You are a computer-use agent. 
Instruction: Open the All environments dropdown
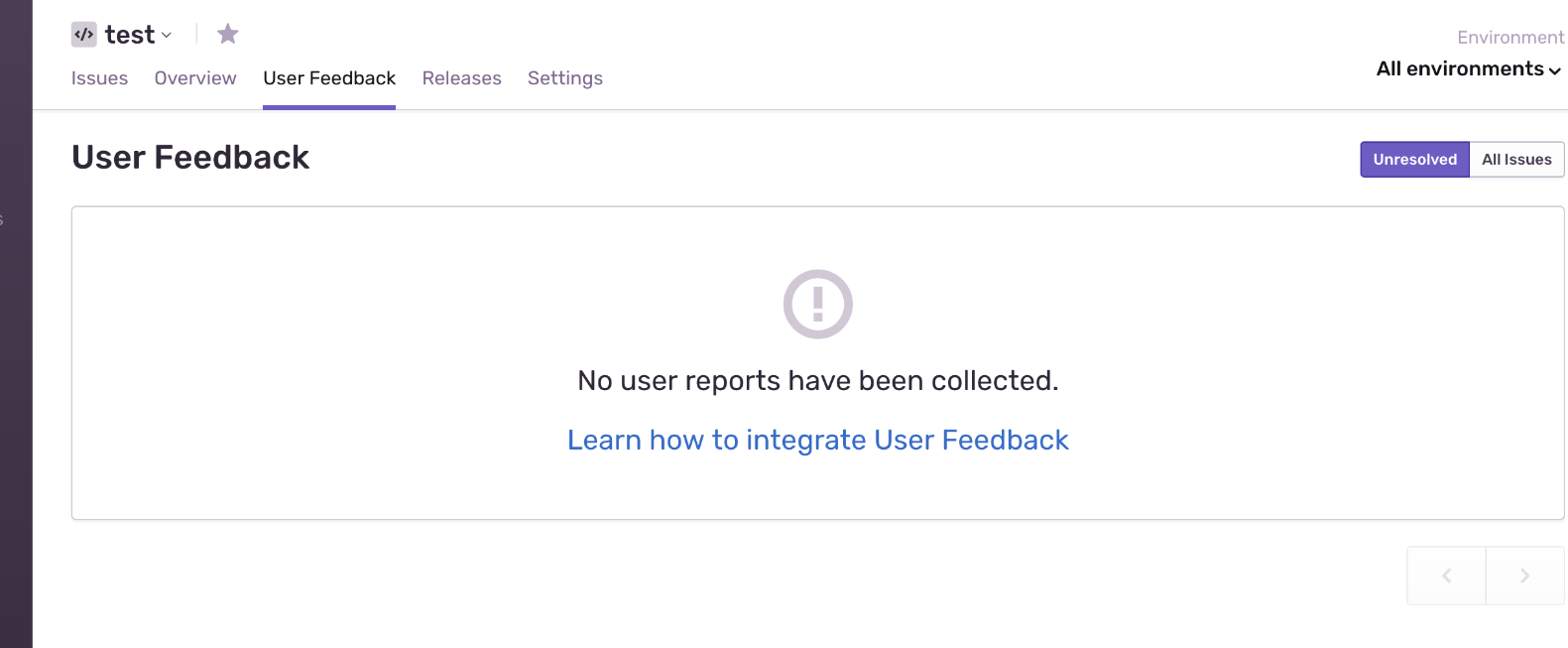[1468, 68]
